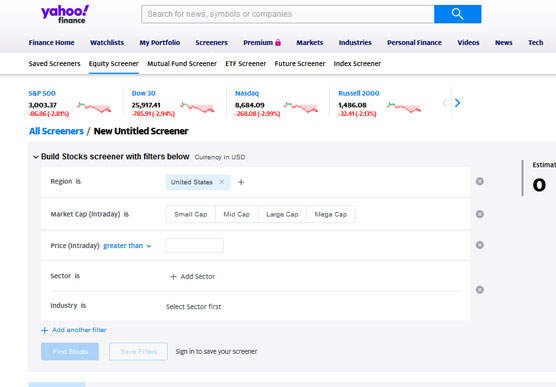Click the Premium lock icon

pos(278,43)
